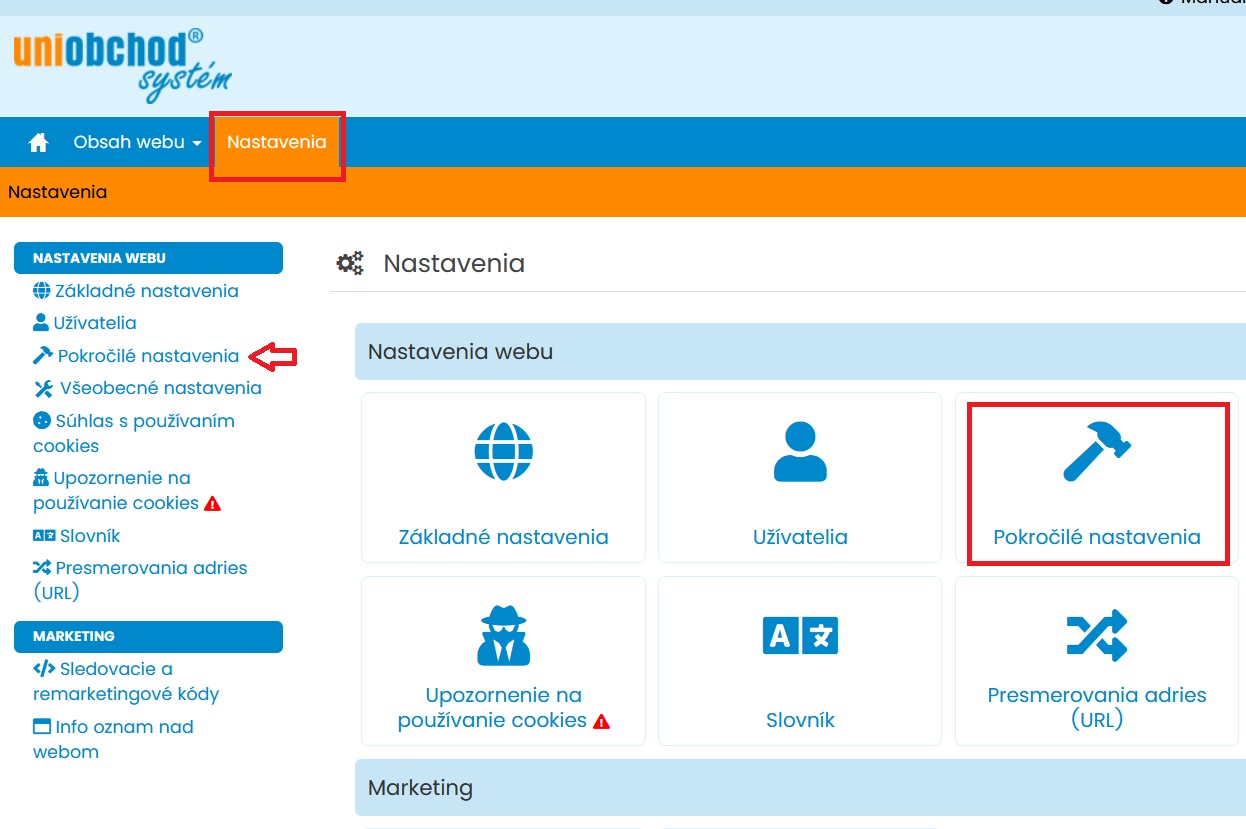This screenshot has height=829, width=1246.
Task: Click the hammer icon in Pokročilé nastavenia tile
Action: pos(1096,452)
